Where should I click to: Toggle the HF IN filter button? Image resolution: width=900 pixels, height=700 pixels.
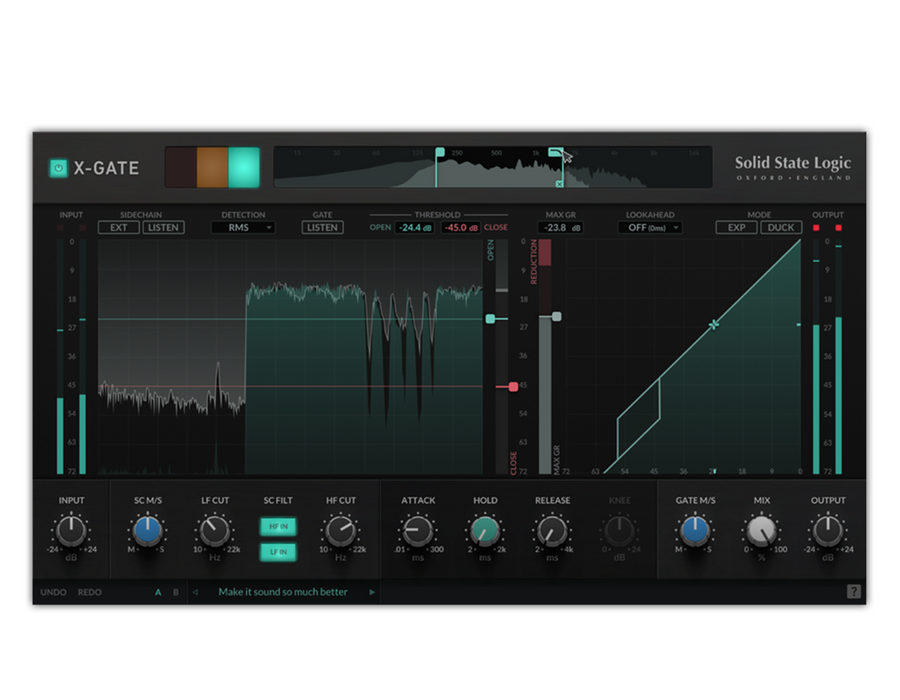tap(278, 526)
